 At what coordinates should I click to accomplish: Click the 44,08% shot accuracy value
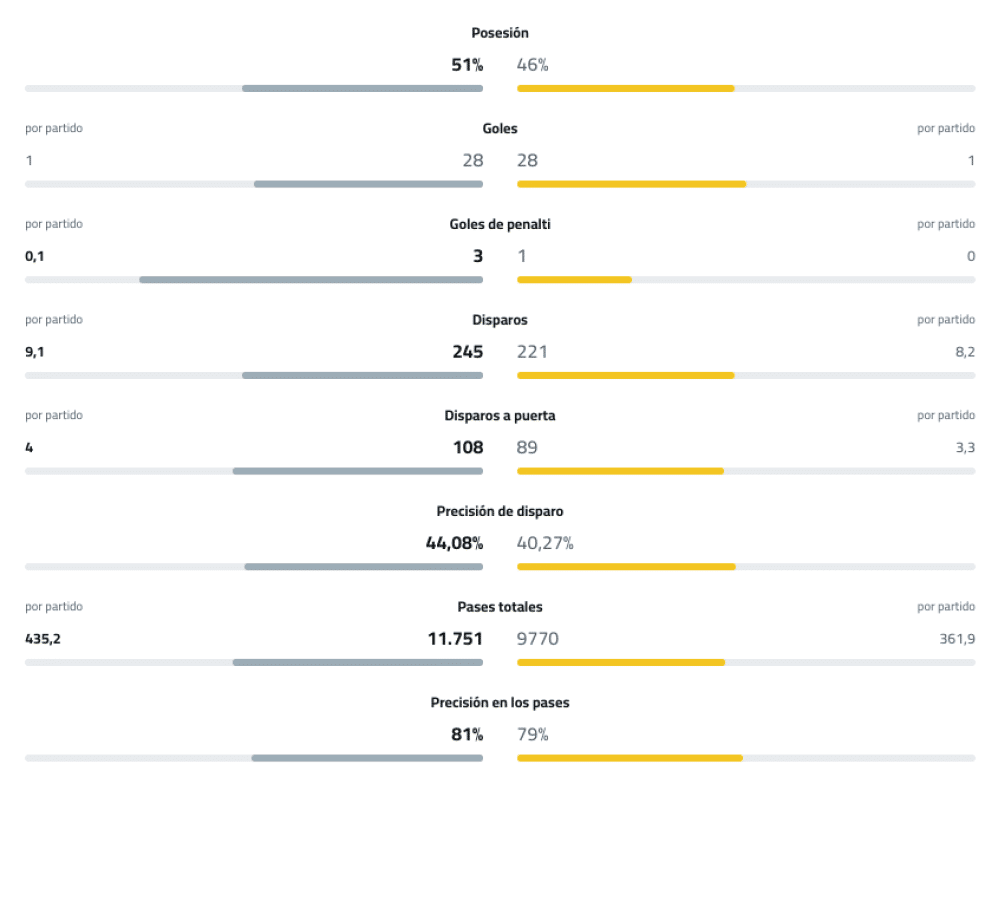point(454,543)
